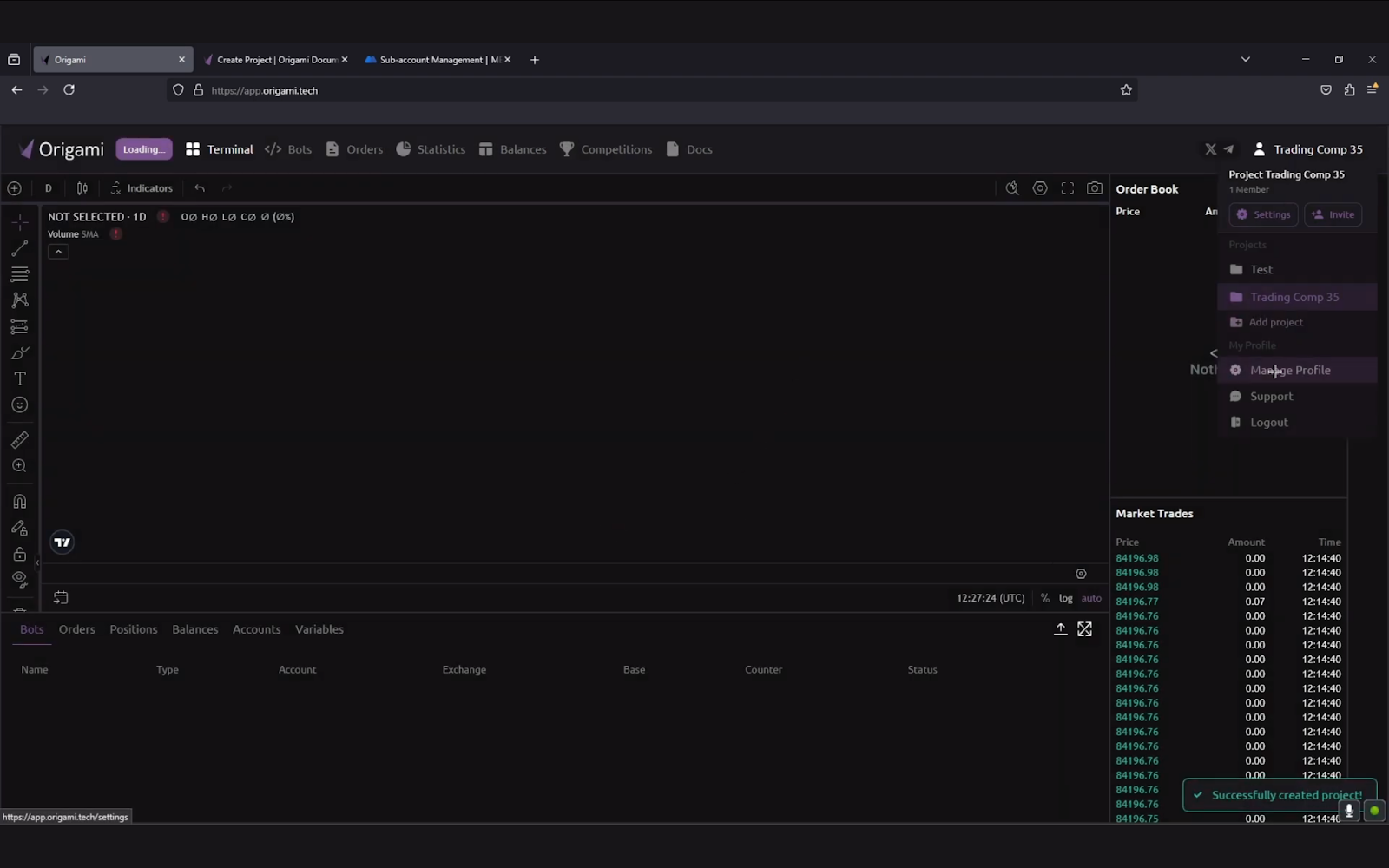Screen dimensions: 1389x868
Task: Switch to the bottom panel Bots tab
Action: [x=32, y=629]
